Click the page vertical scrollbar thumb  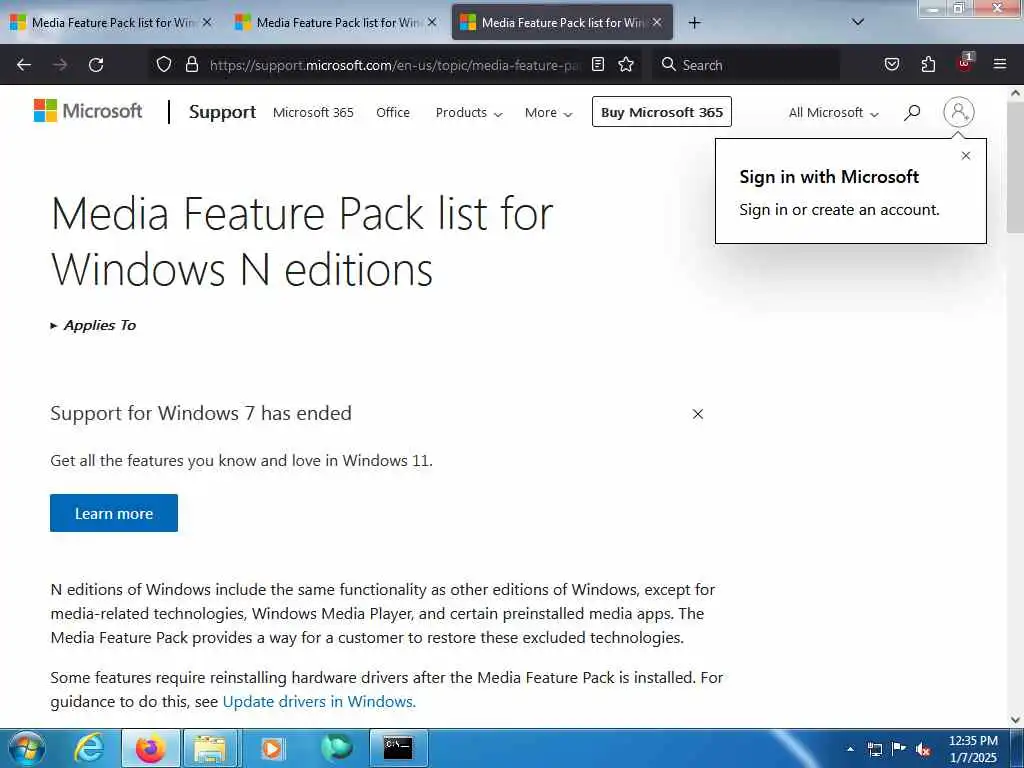pos(1016,167)
